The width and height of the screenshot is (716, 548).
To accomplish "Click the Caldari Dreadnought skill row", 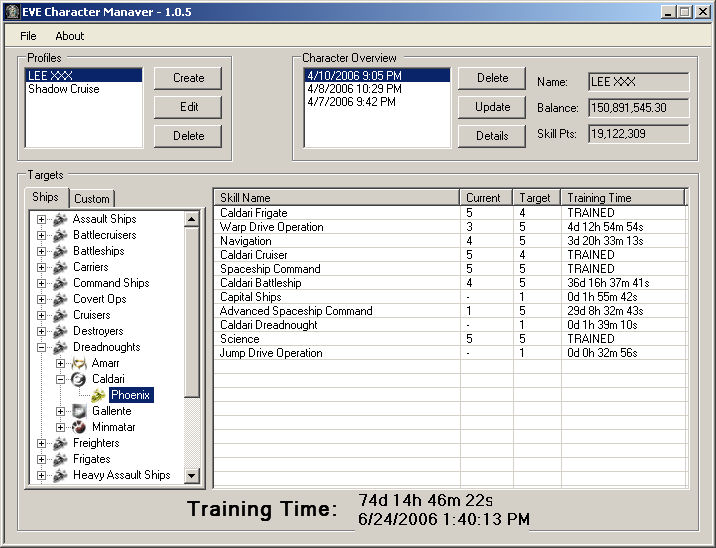I will pyautogui.click(x=450, y=325).
